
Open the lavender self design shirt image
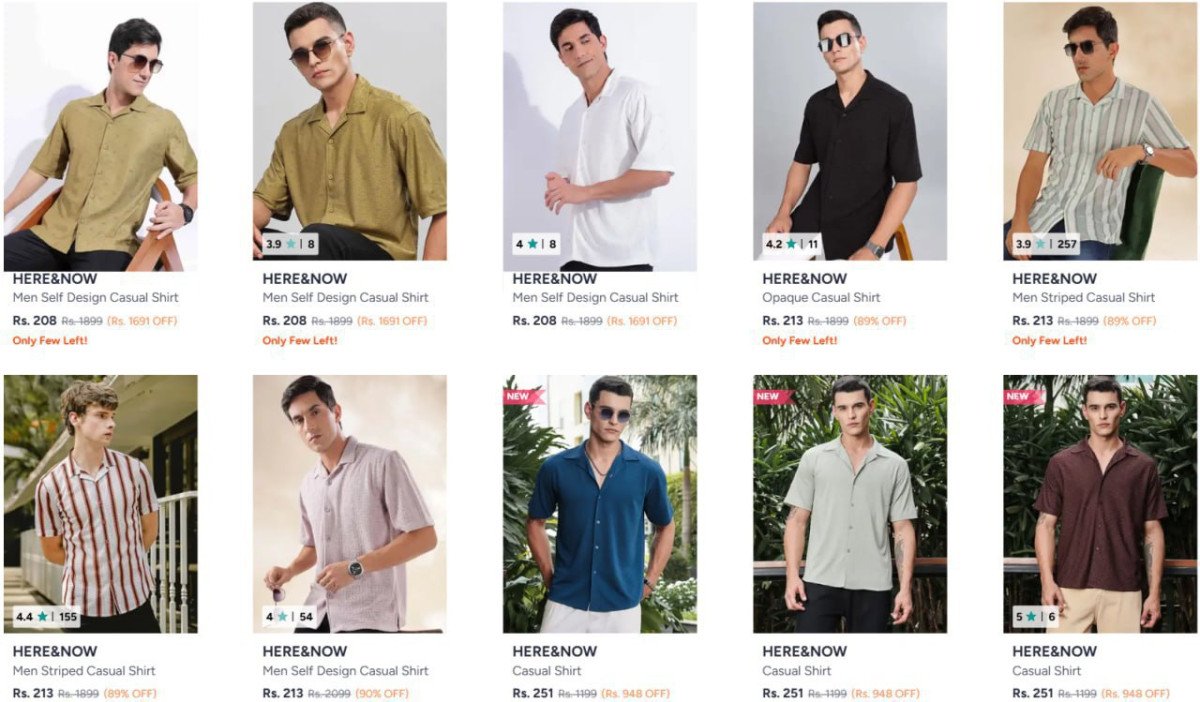(350, 504)
